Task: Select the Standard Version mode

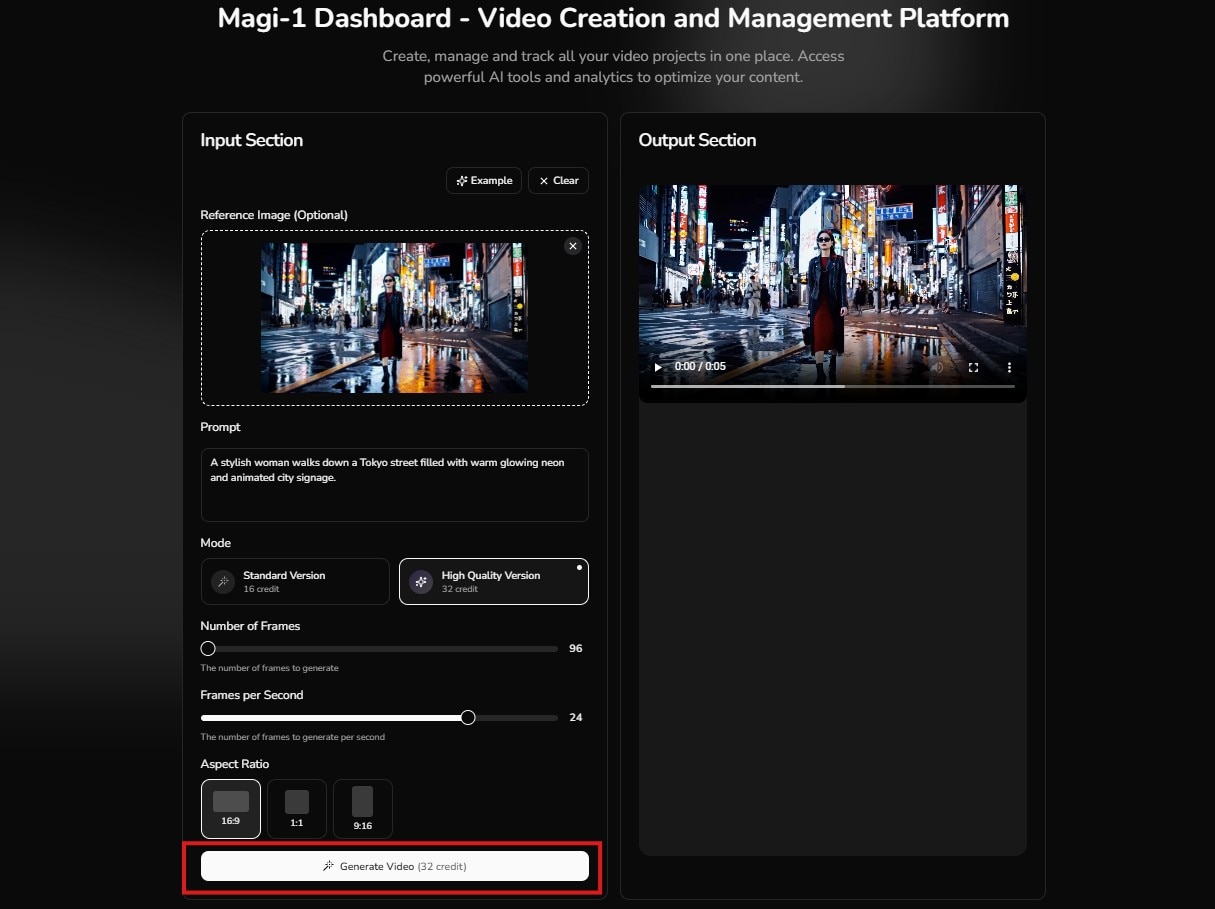Action: pyautogui.click(x=295, y=581)
